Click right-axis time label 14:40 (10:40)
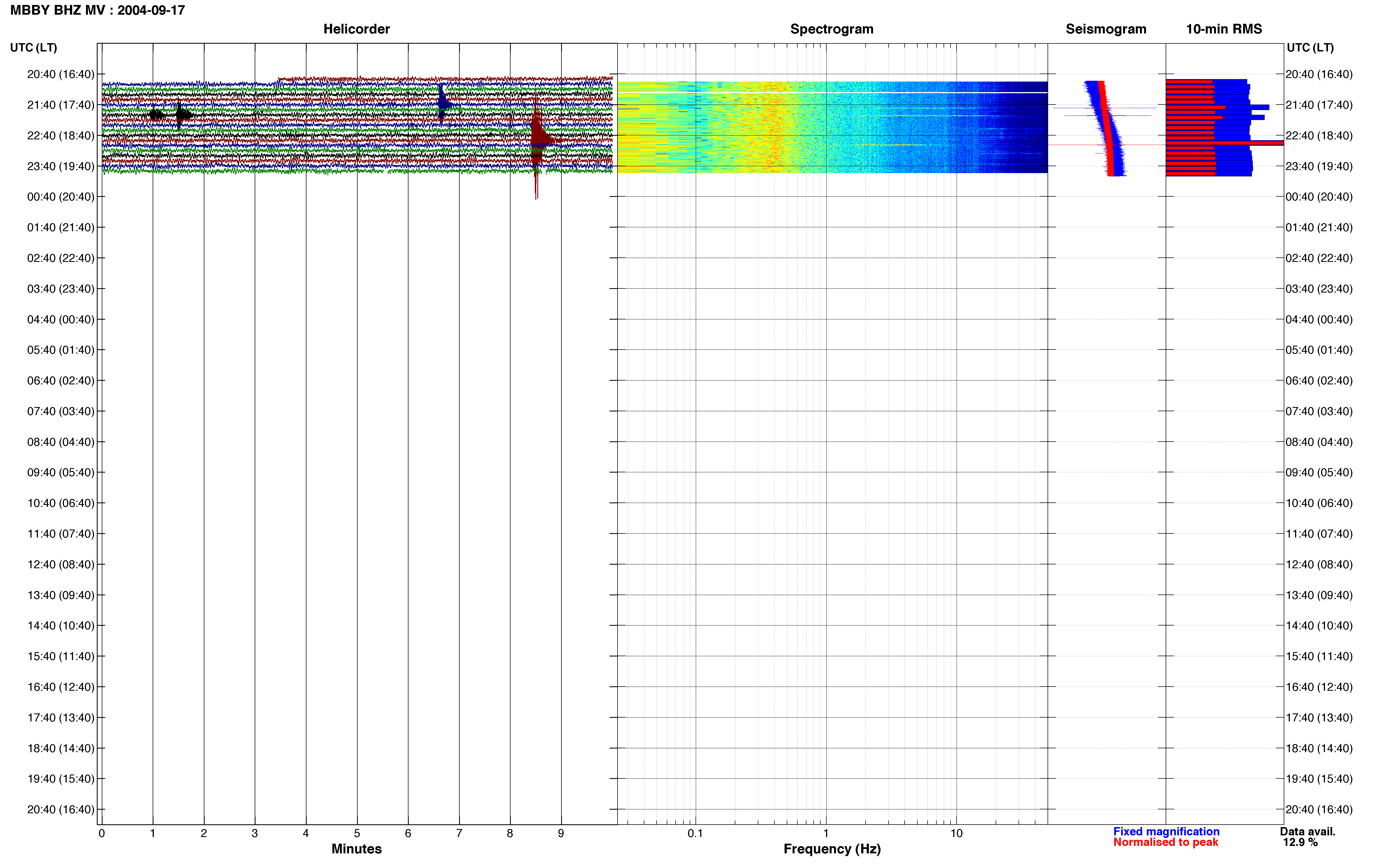The image size is (1388, 868). point(1319,626)
